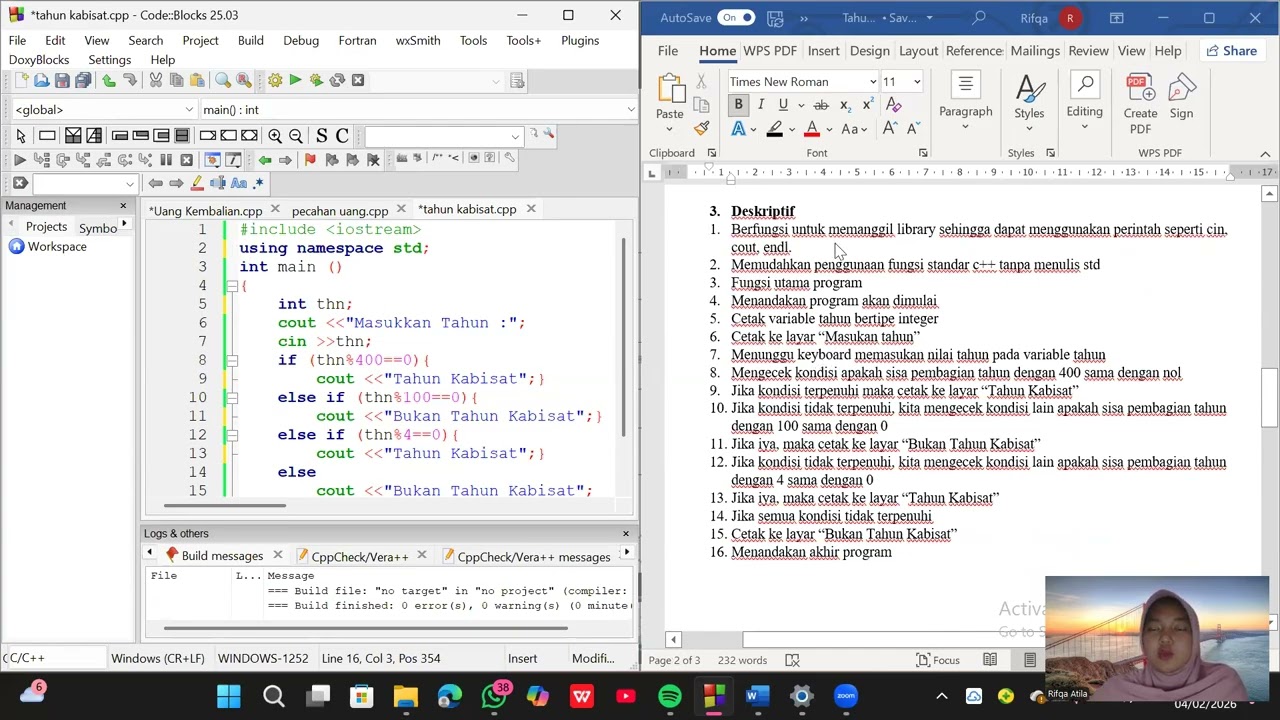This screenshot has width=1280, height=720.
Task: Apply italic formatting in Word
Action: point(760,105)
